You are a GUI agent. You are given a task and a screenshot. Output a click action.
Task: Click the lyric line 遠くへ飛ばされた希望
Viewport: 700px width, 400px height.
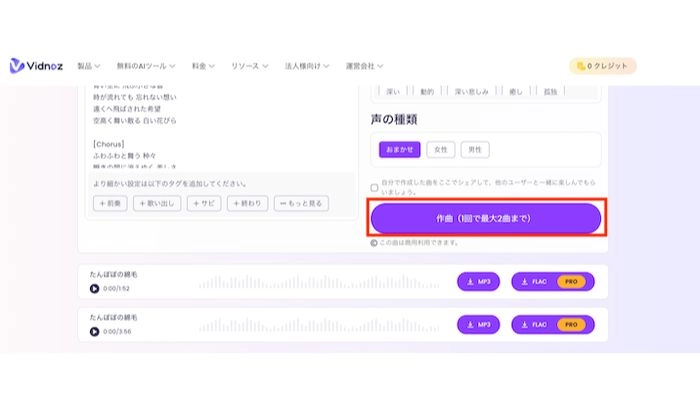tap(127, 109)
